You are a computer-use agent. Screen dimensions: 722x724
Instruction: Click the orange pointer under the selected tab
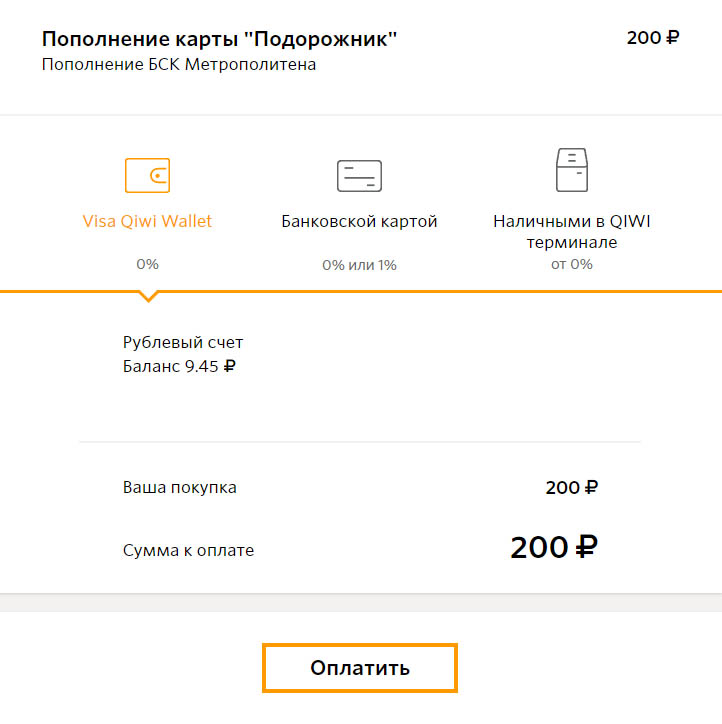(x=148, y=296)
